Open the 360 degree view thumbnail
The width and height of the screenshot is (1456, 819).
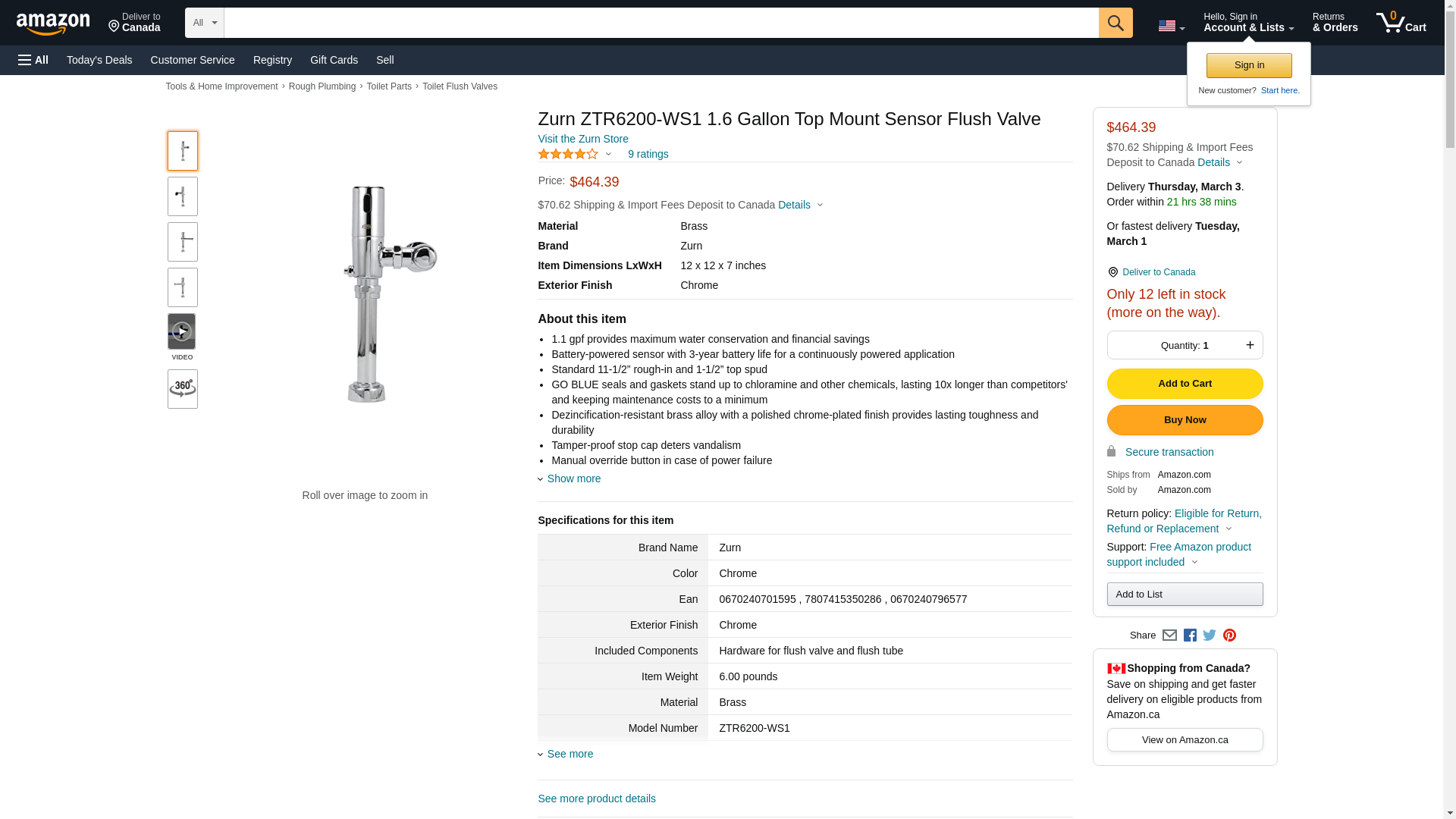[x=182, y=389]
